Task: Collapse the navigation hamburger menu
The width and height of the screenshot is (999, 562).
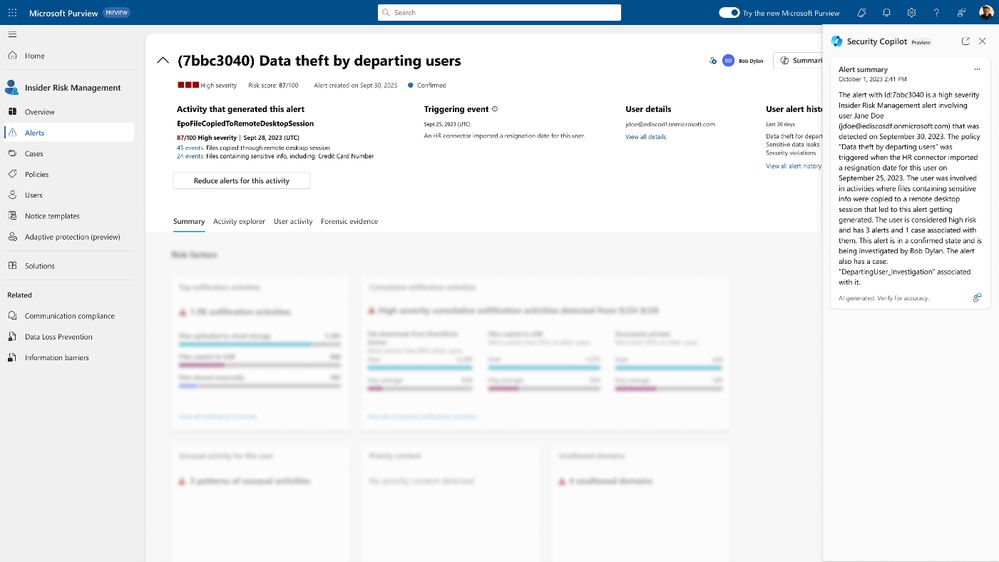Action: click(x=12, y=34)
